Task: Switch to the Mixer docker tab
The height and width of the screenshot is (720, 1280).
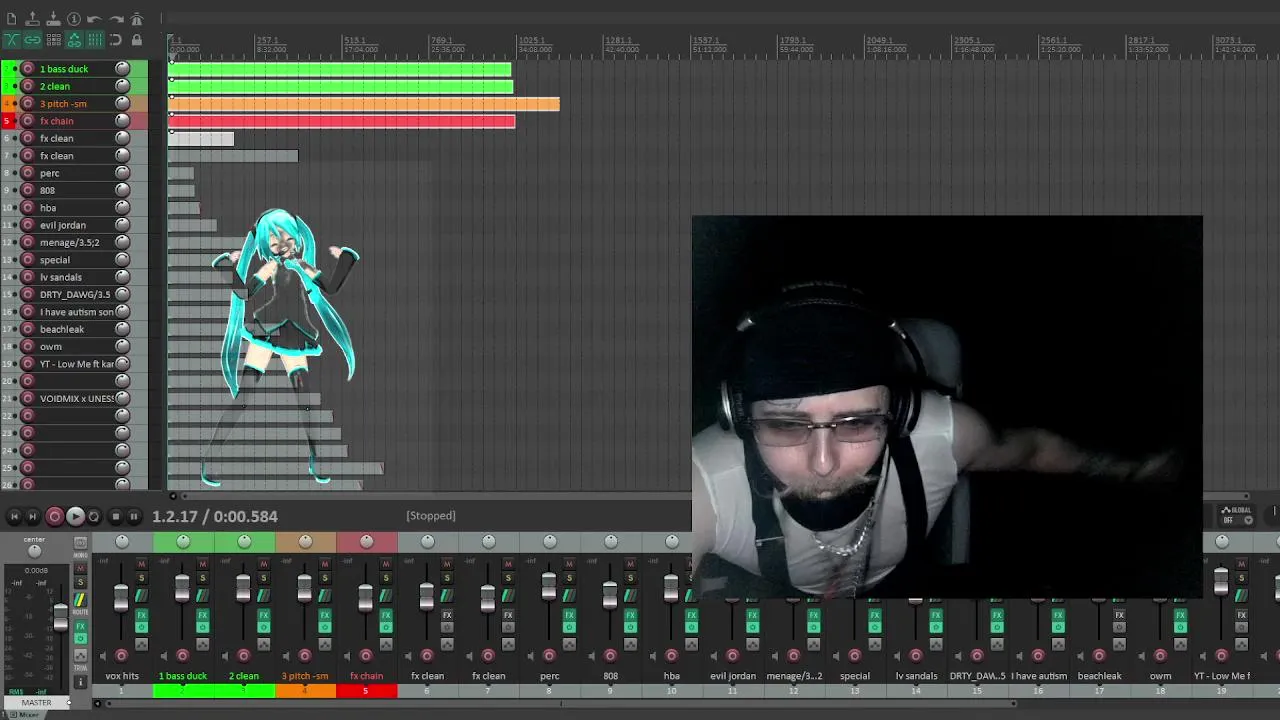Action: coord(28,714)
